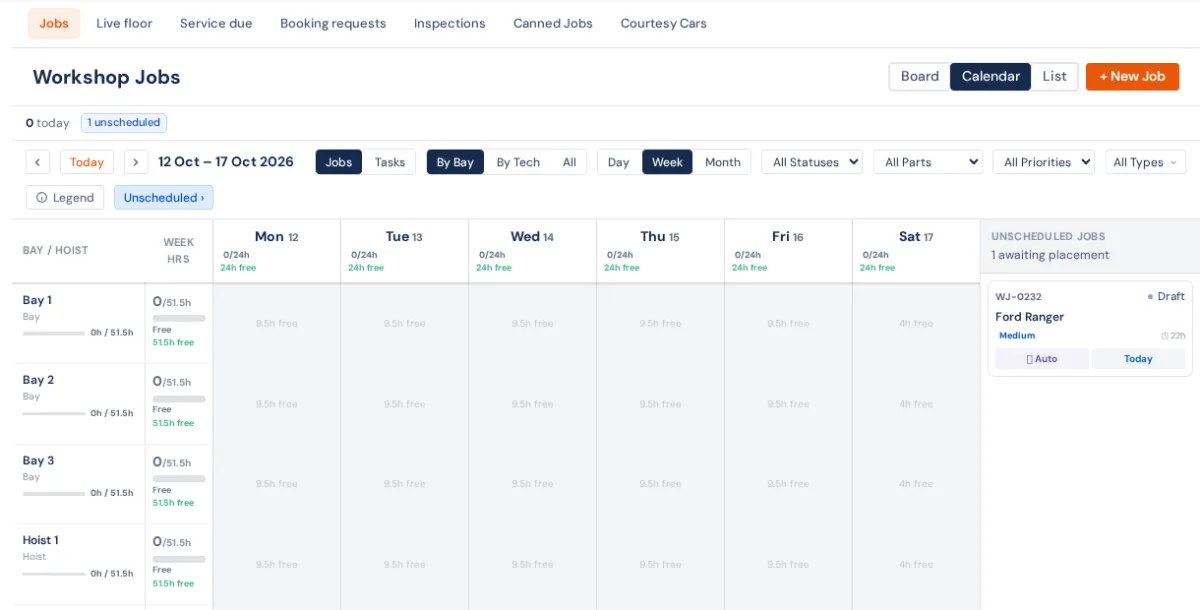Screen dimensions: 1200x610
Task: Open the Ford Ranger job card
Action: (1090, 329)
